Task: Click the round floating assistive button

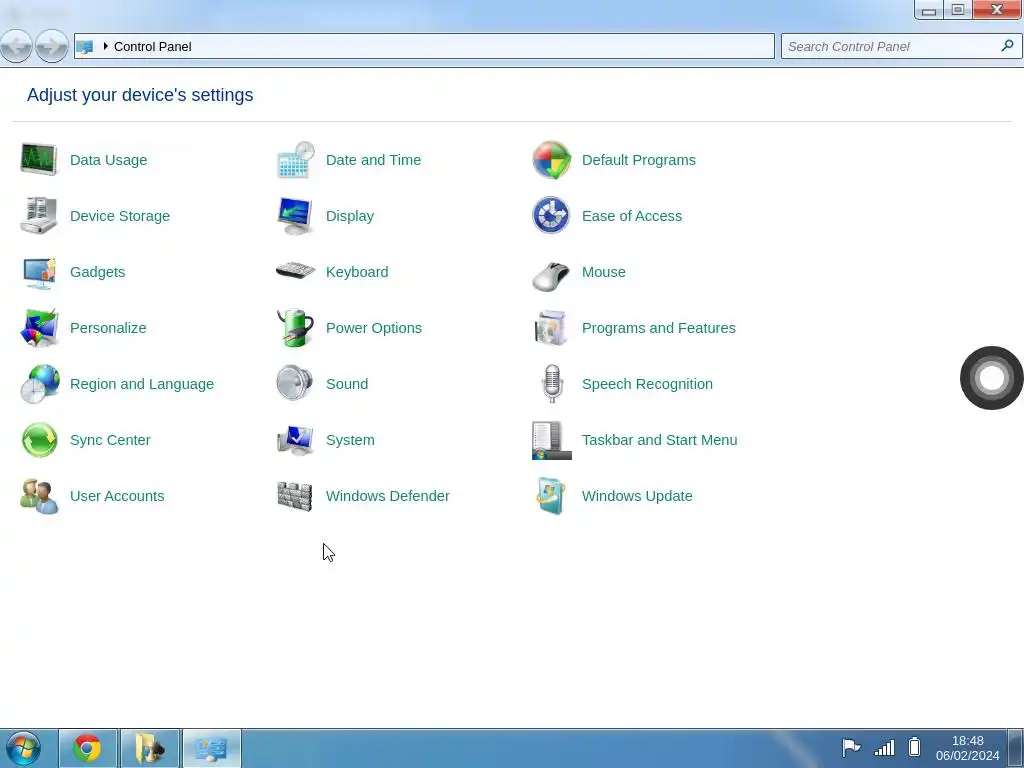Action: 991,377
